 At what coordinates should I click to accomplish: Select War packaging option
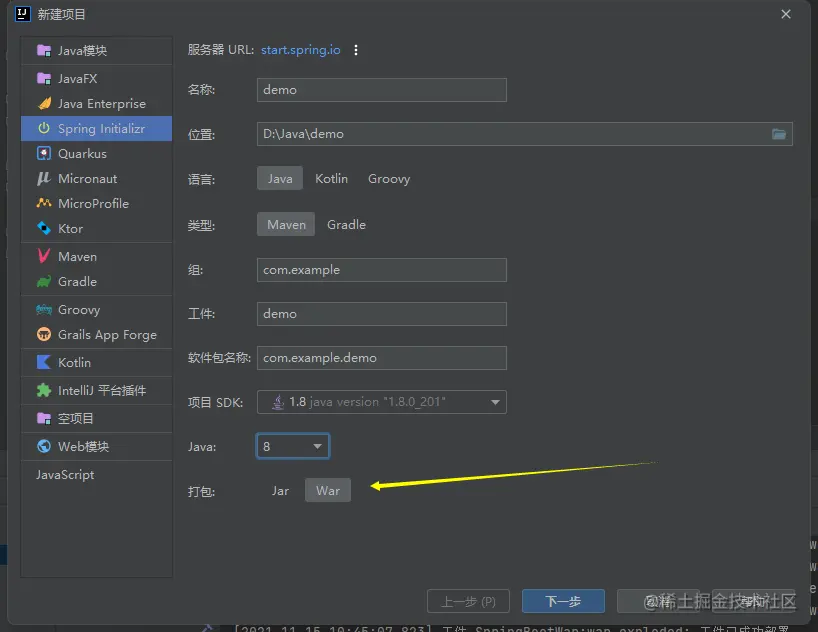(328, 491)
